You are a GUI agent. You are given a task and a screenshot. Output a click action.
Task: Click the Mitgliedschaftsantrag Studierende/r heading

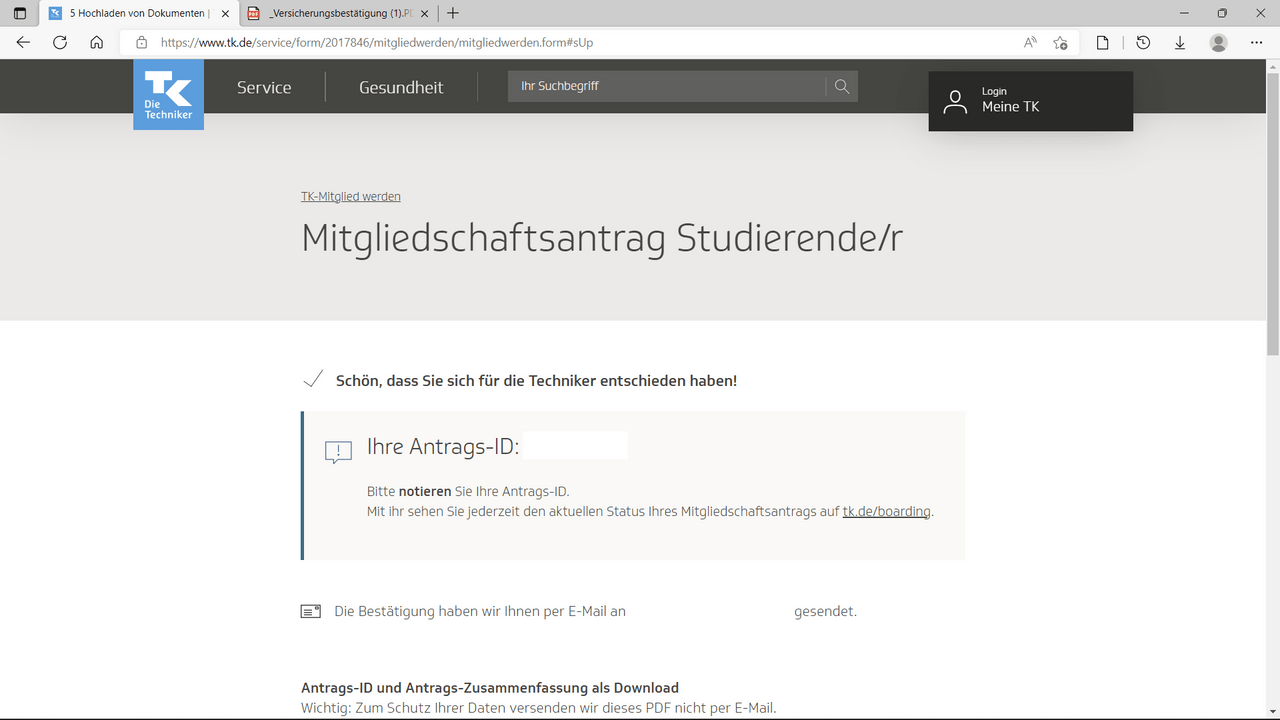602,240
